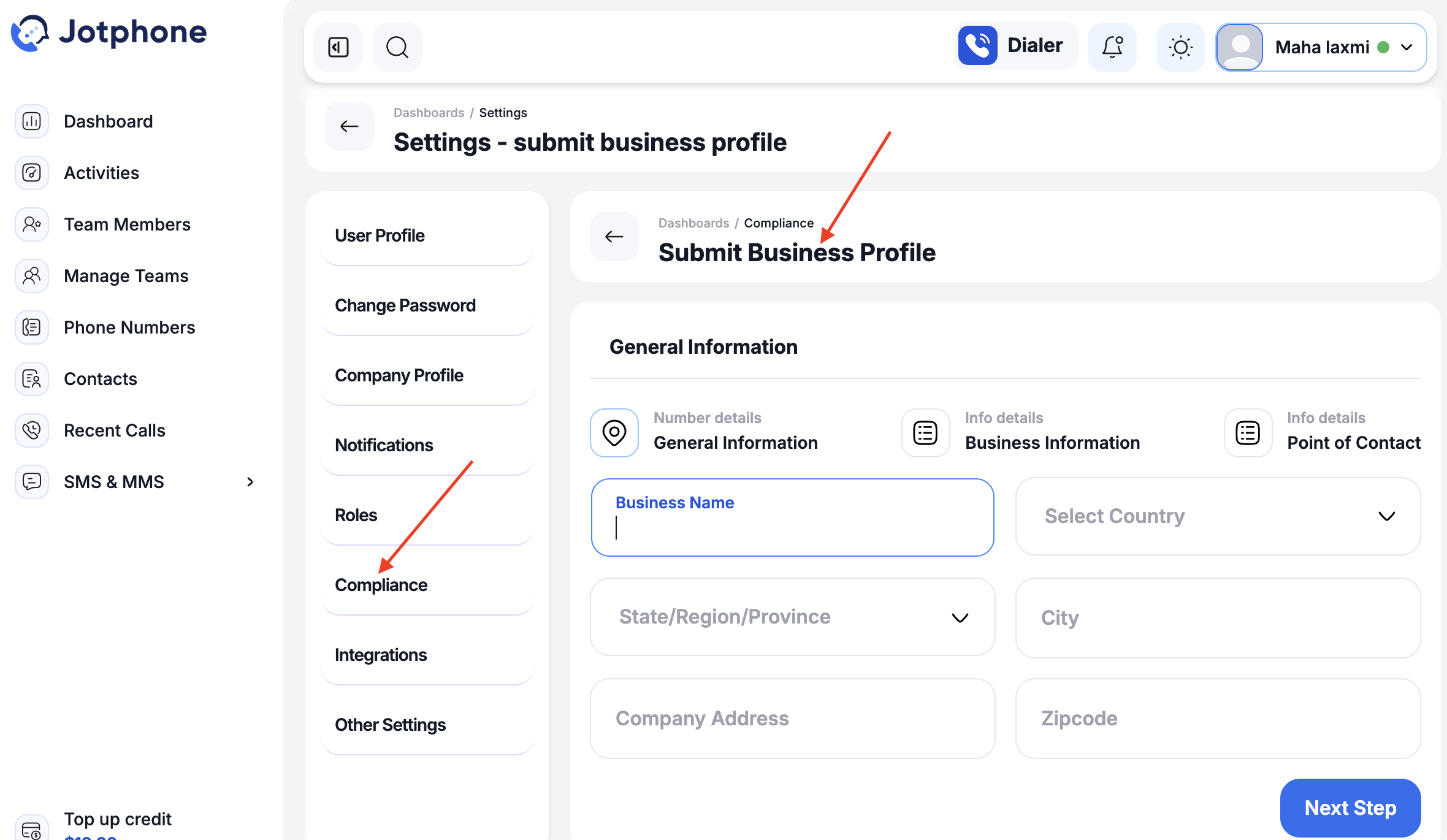Click the Manage Teams sidebar icon
The width and height of the screenshot is (1447, 840).
click(32, 276)
